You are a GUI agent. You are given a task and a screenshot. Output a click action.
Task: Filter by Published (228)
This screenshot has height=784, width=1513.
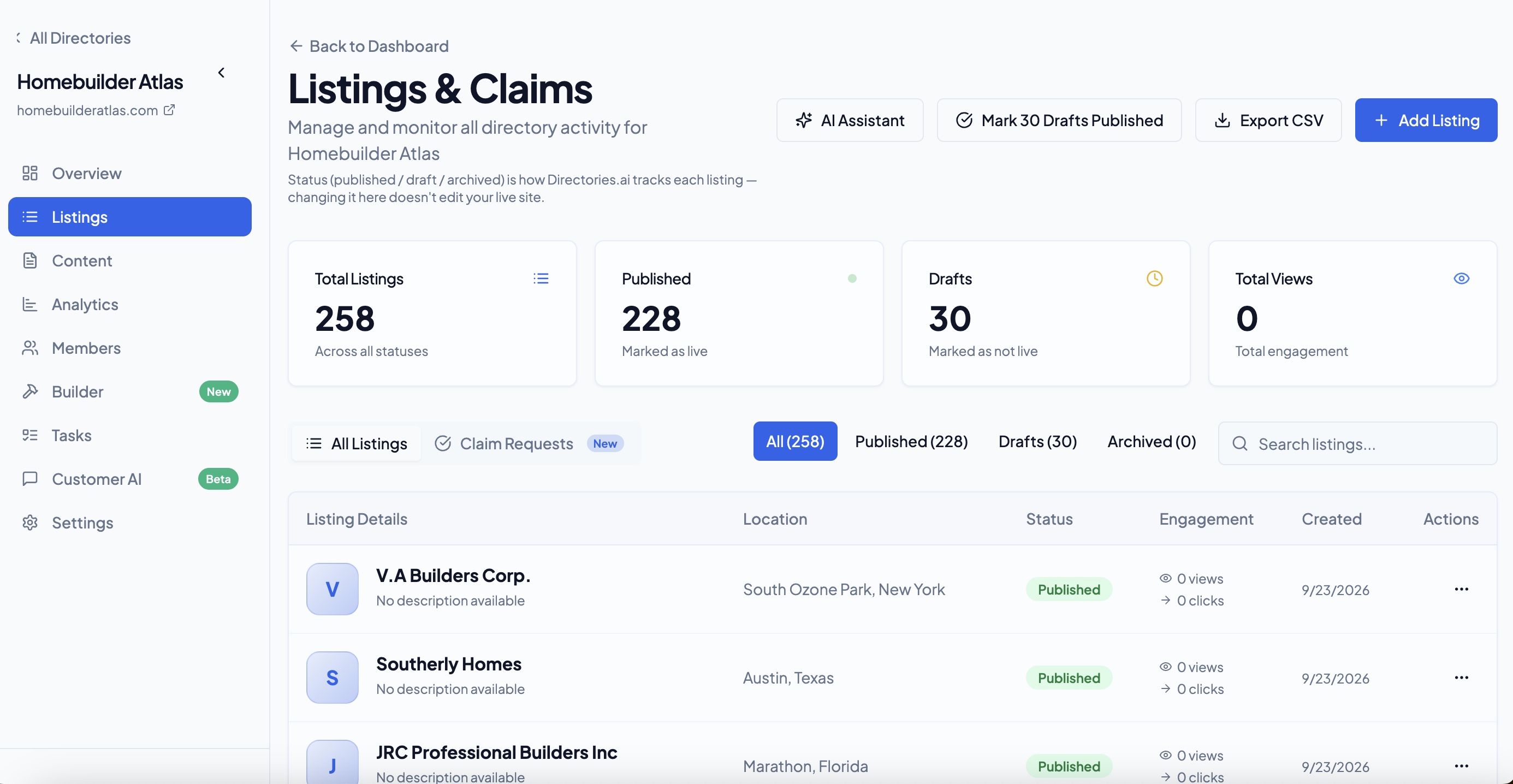tap(911, 441)
